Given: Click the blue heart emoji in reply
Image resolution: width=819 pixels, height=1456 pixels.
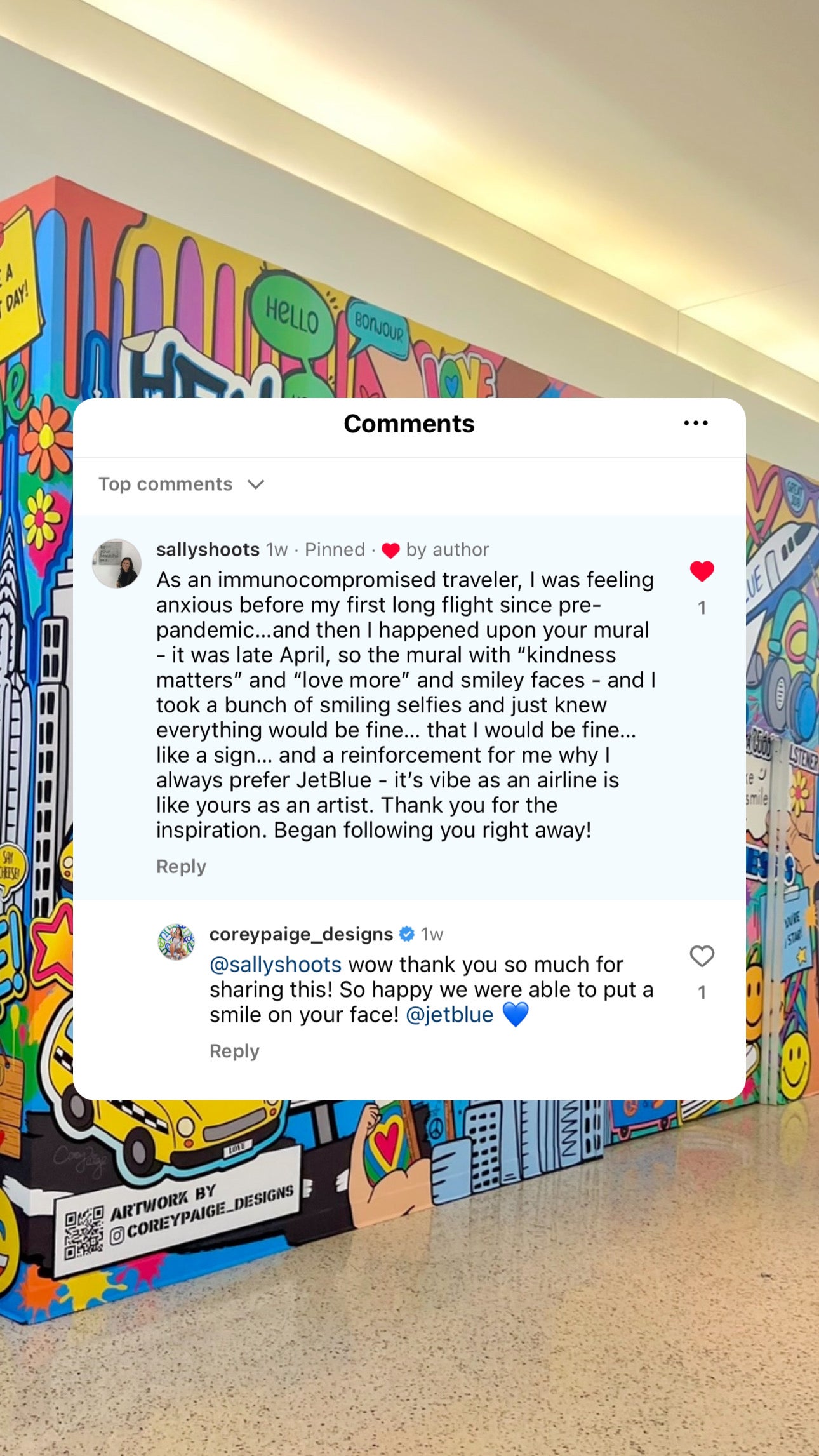Looking at the screenshot, I should pos(515,1015).
